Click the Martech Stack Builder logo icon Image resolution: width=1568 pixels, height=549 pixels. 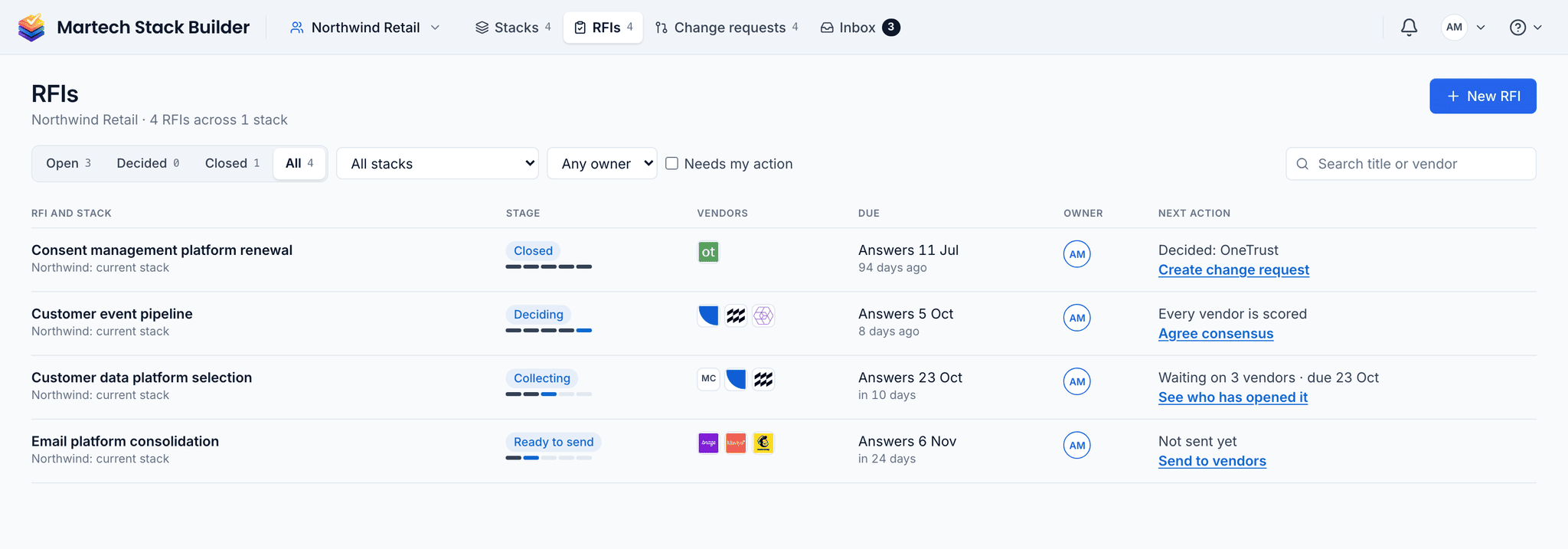tap(31, 28)
